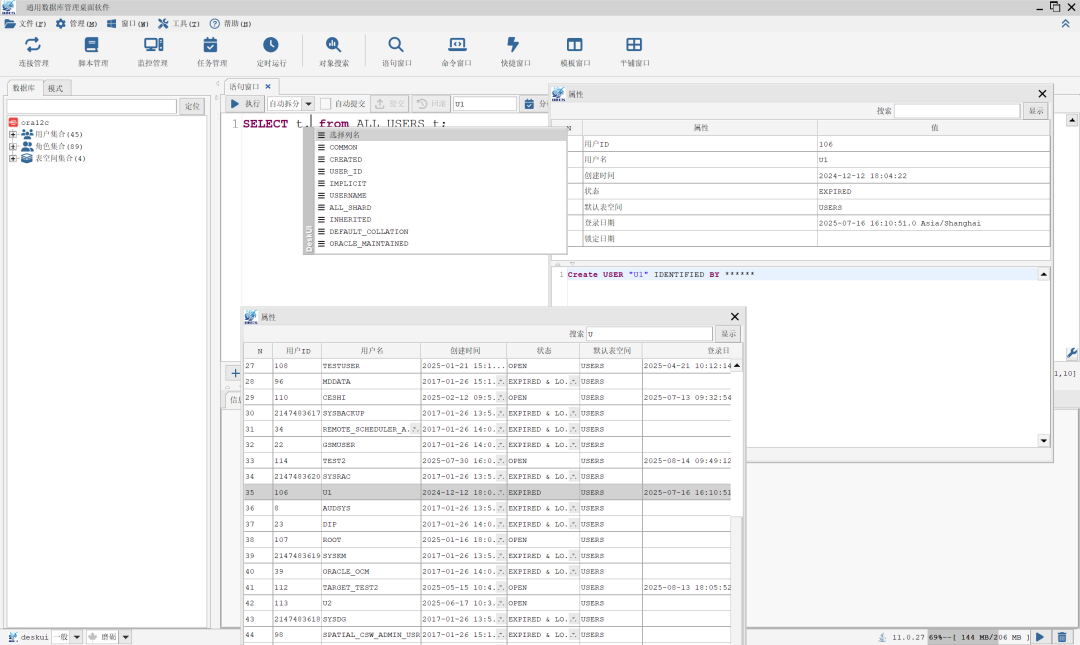Screen dimensions: 1080x645
Task: Switch to the 模式 tab
Action: click(56, 88)
